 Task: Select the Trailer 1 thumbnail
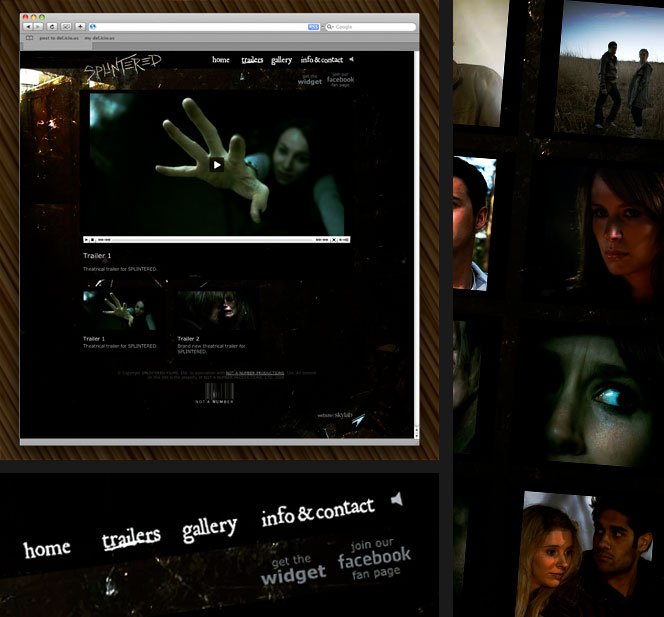tap(118, 311)
